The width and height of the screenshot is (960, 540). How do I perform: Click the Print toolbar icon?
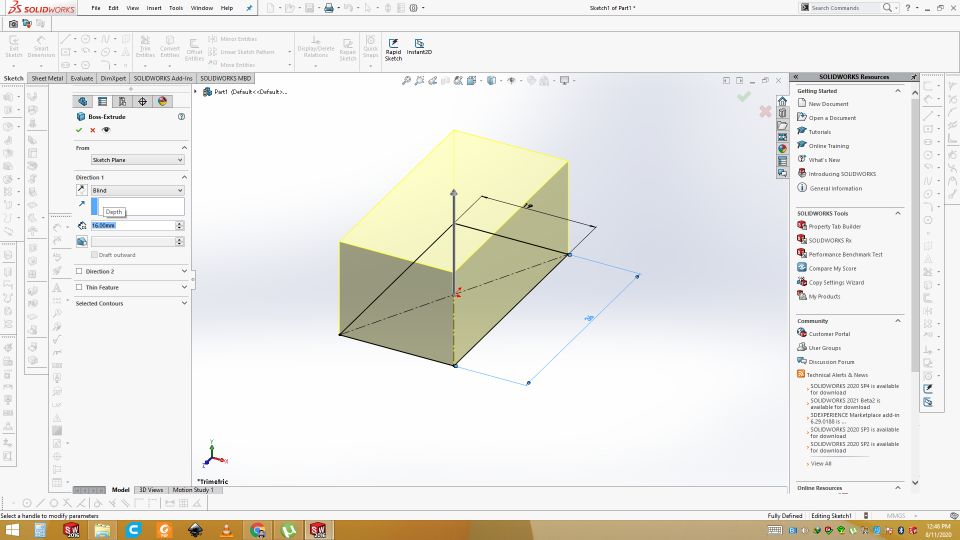329,8
